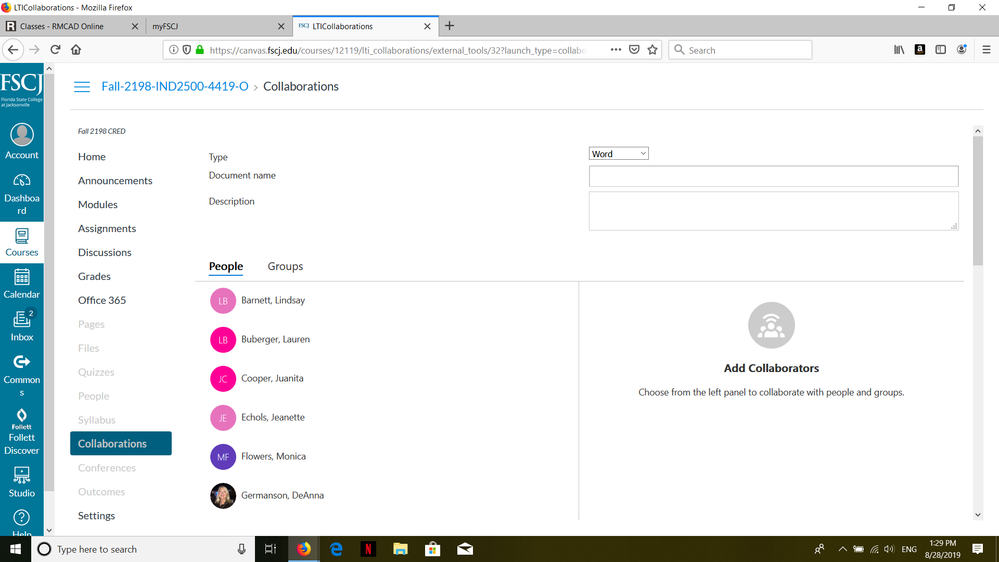
Task: Add Flowers, Monica as a collaborator
Action: pyautogui.click(x=273, y=457)
